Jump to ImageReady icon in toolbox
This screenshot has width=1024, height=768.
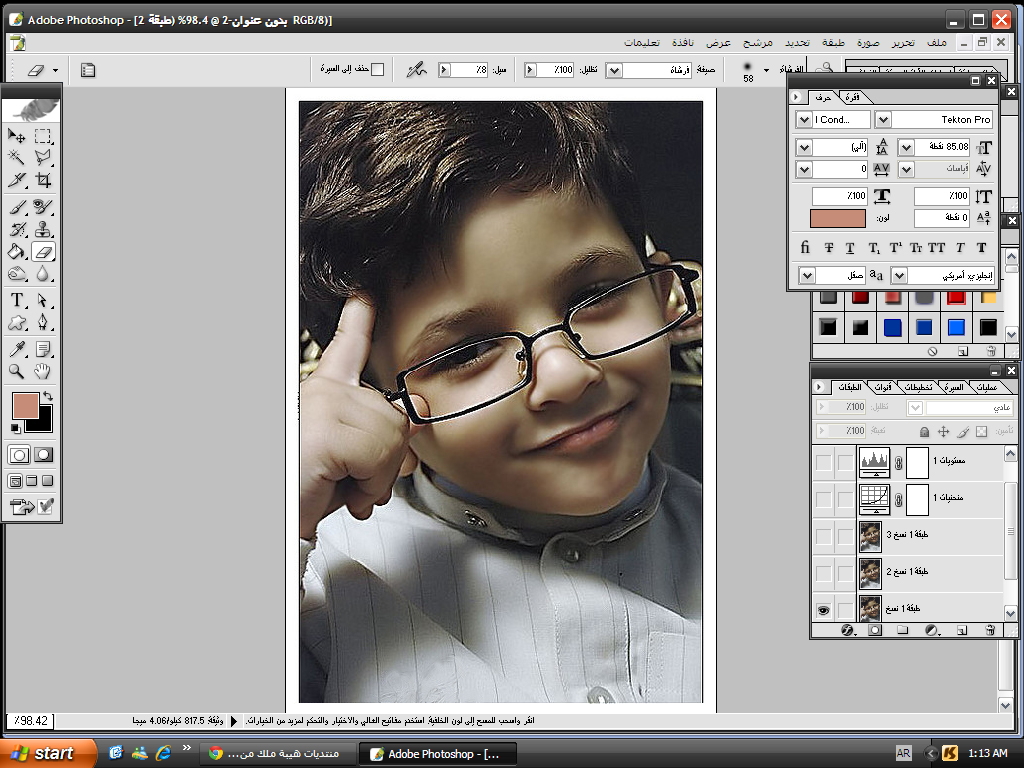[22, 506]
